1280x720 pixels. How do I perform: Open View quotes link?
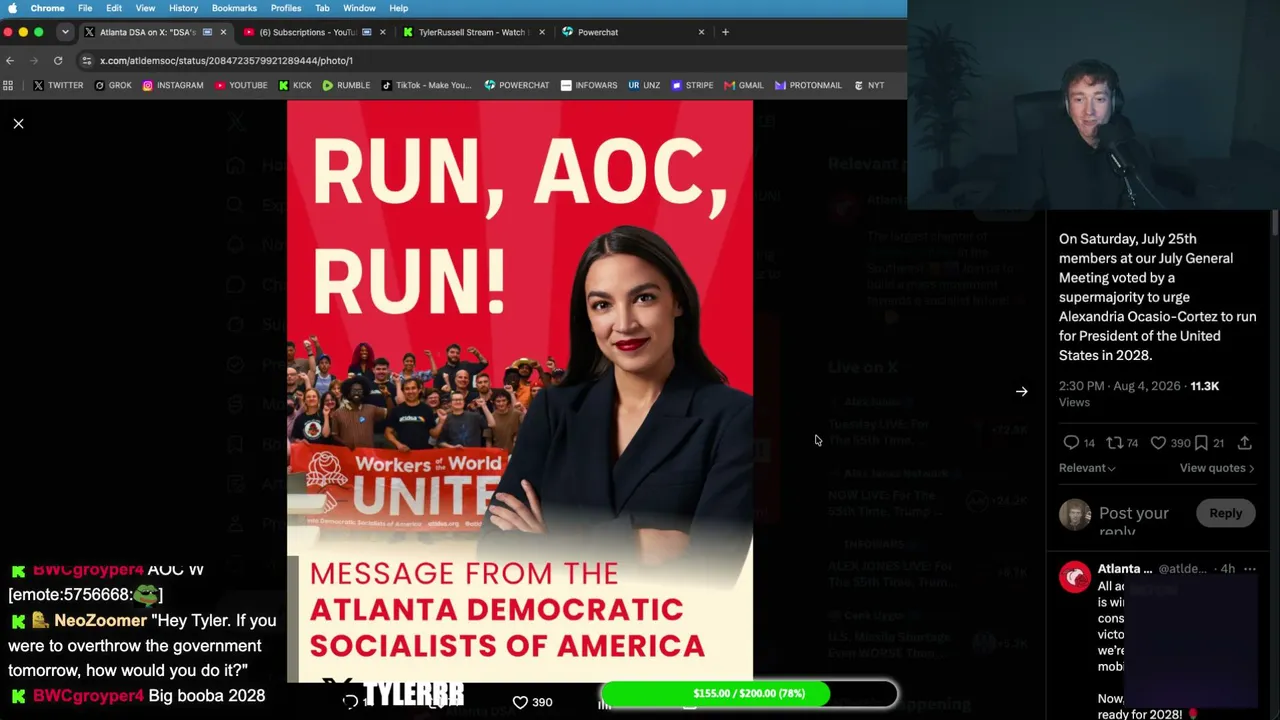coord(1217,468)
